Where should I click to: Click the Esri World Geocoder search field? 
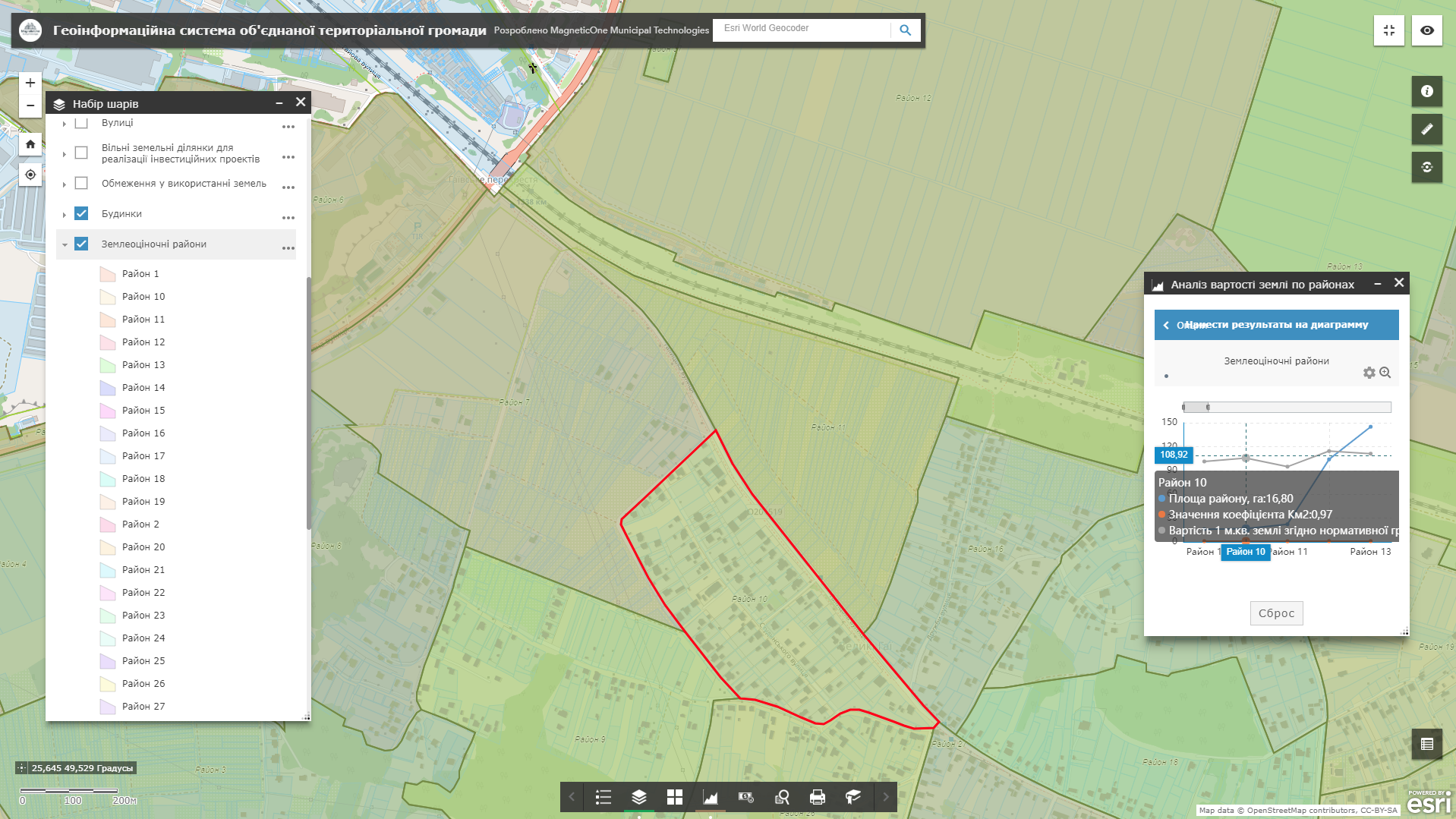pos(801,30)
